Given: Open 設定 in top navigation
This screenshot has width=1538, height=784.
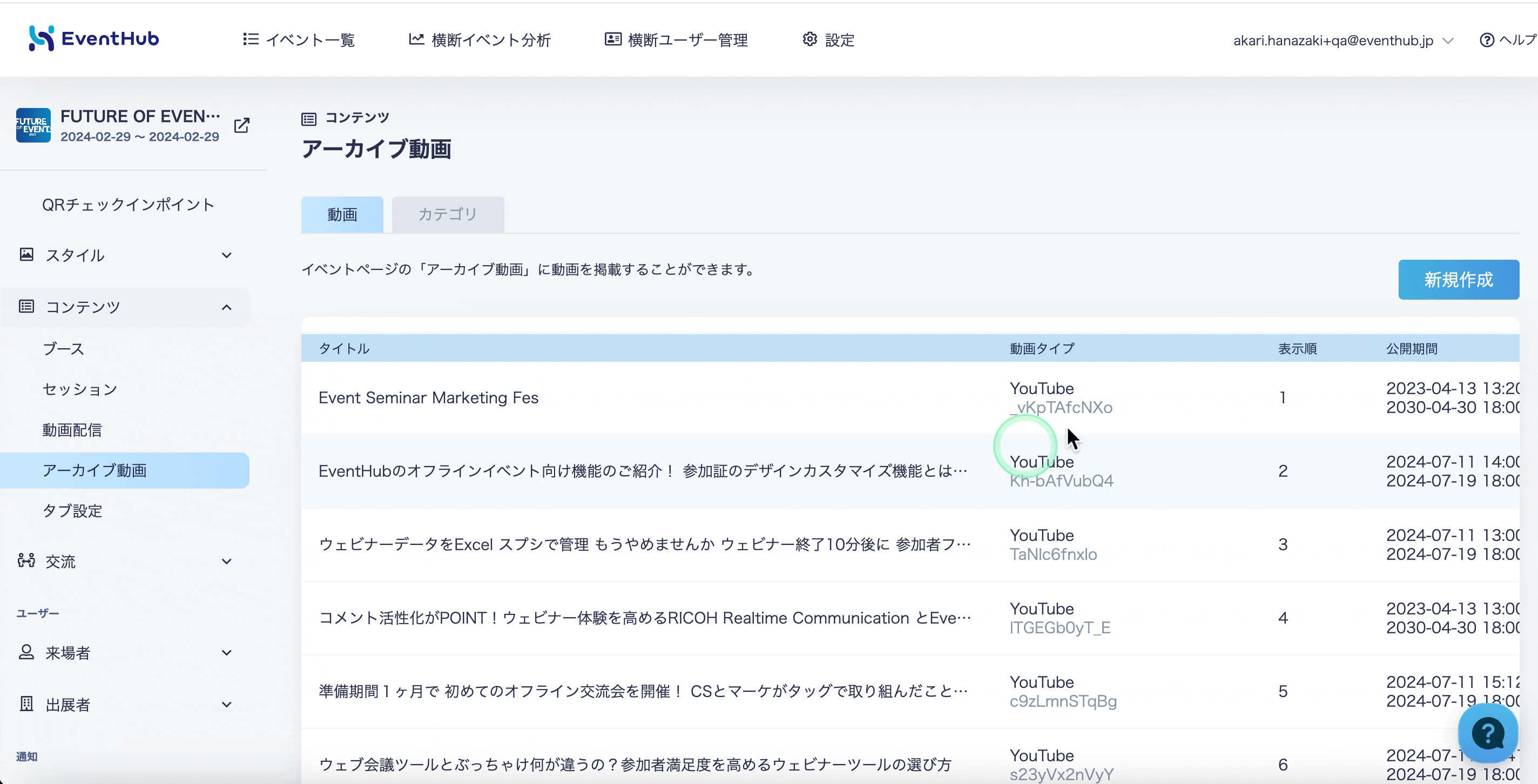Looking at the screenshot, I should click(x=829, y=40).
